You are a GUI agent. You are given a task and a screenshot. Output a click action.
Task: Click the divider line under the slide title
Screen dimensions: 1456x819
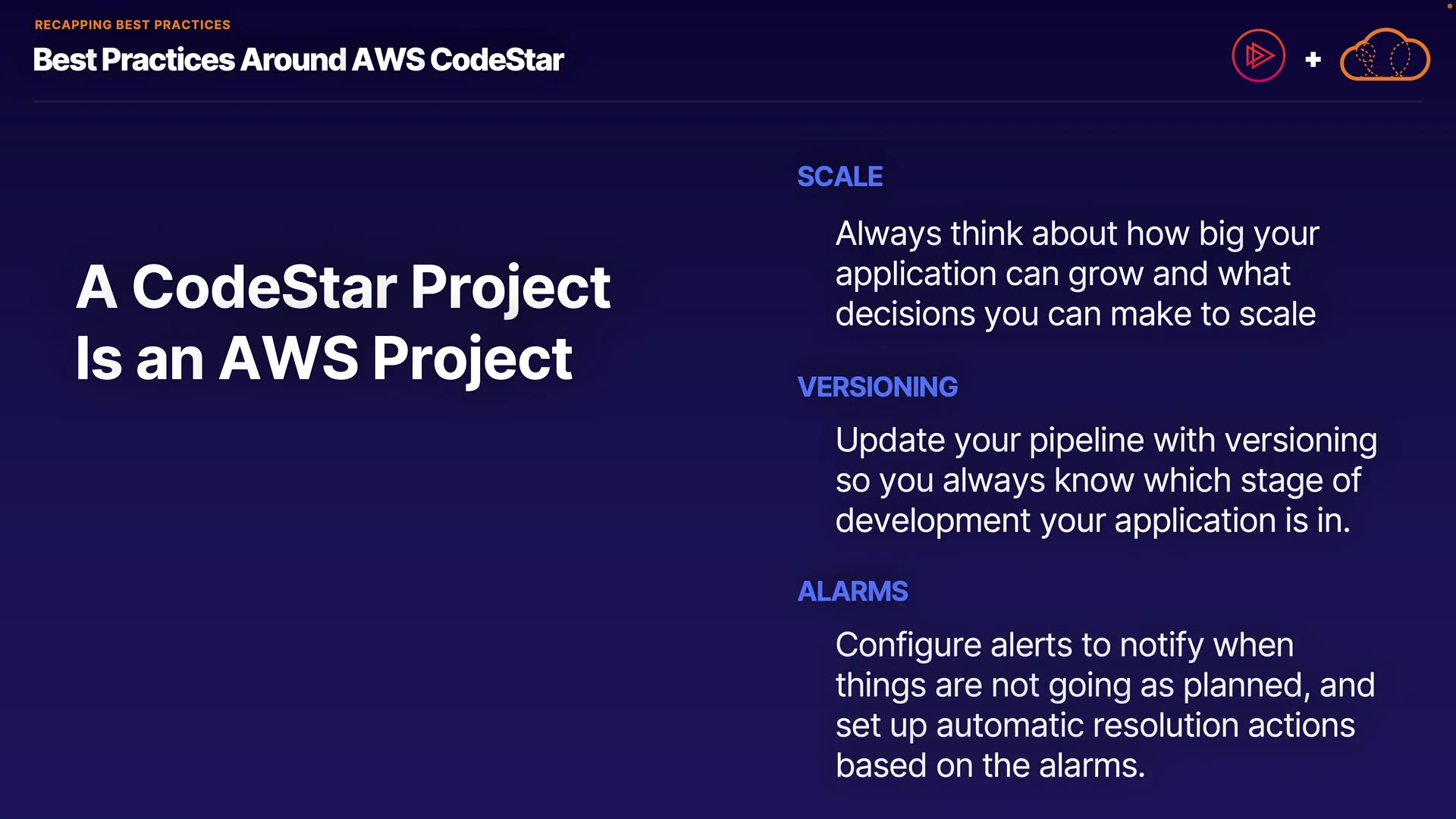pyautogui.click(x=728, y=101)
